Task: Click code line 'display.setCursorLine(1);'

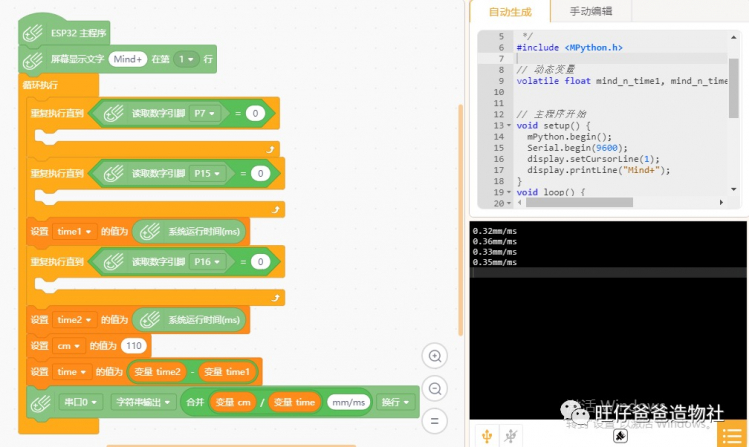Action: (593, 159)
